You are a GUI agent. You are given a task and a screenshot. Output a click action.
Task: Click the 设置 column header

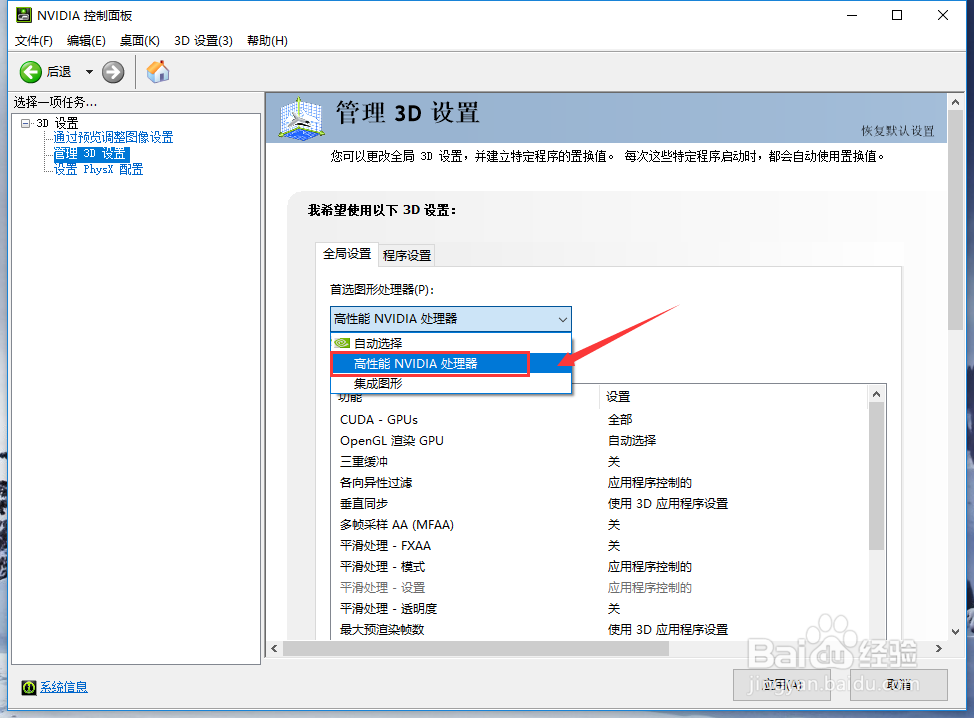tap(733, 396)
